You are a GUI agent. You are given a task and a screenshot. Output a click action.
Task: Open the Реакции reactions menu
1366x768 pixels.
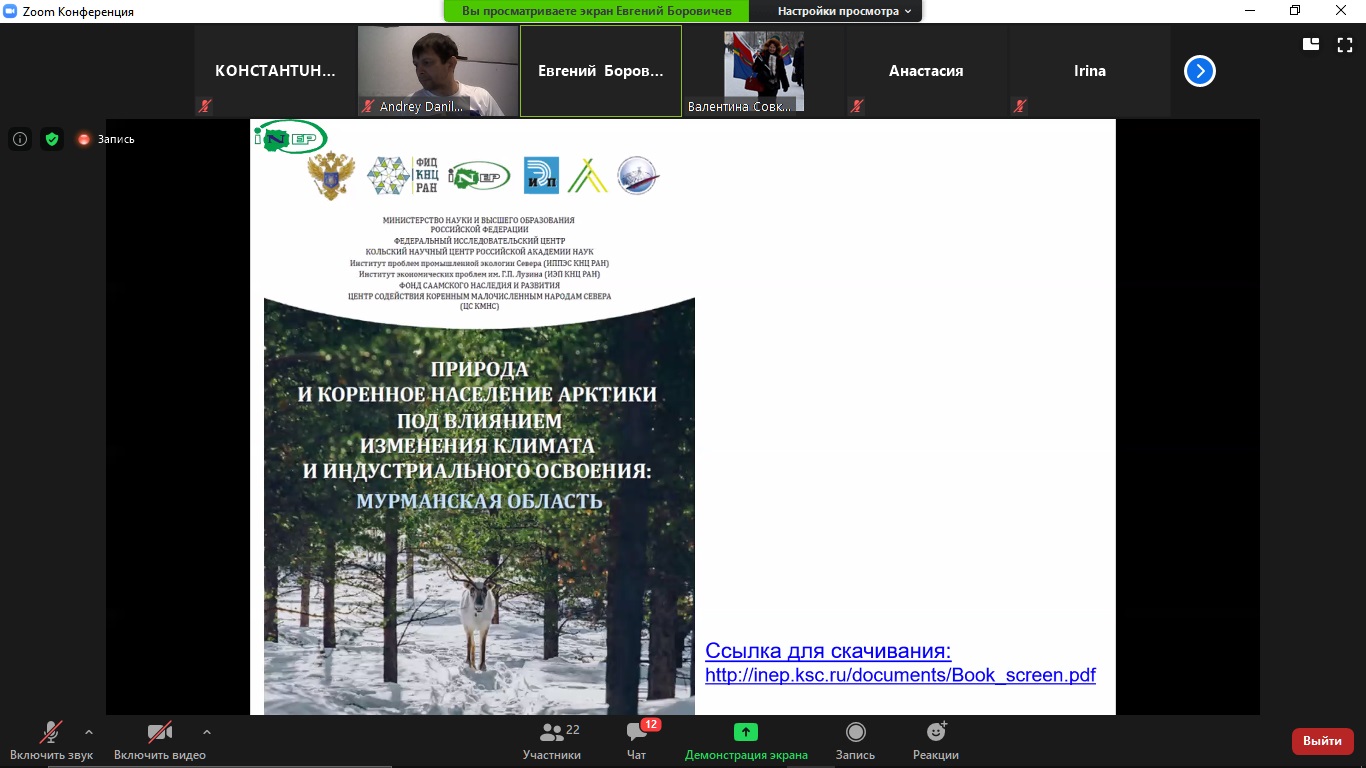pos(936,740)
